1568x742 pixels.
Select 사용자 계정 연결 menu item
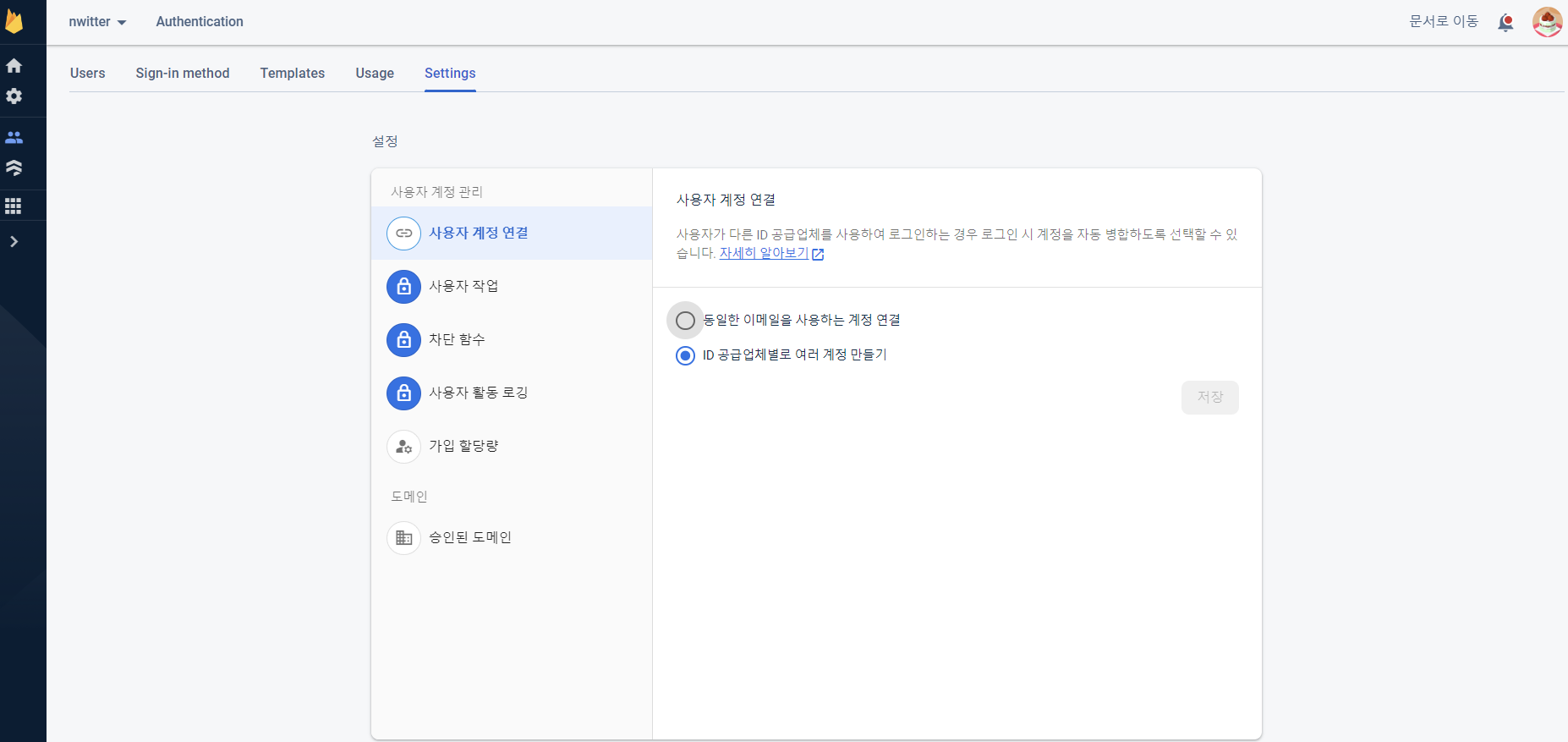point(512,234)
